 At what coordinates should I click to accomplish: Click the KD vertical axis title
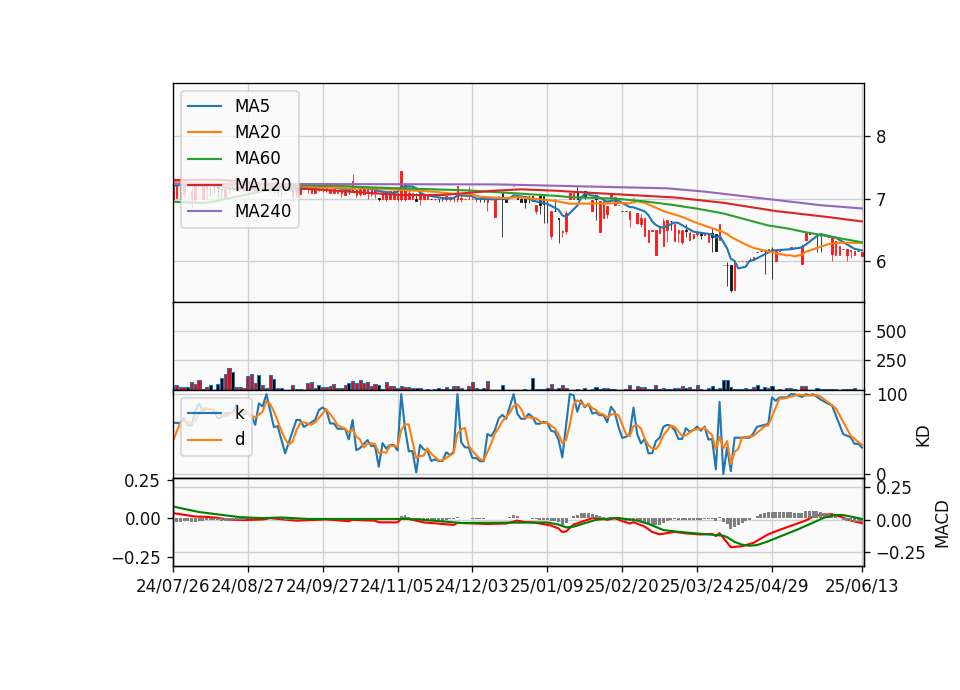pos(923,436)
